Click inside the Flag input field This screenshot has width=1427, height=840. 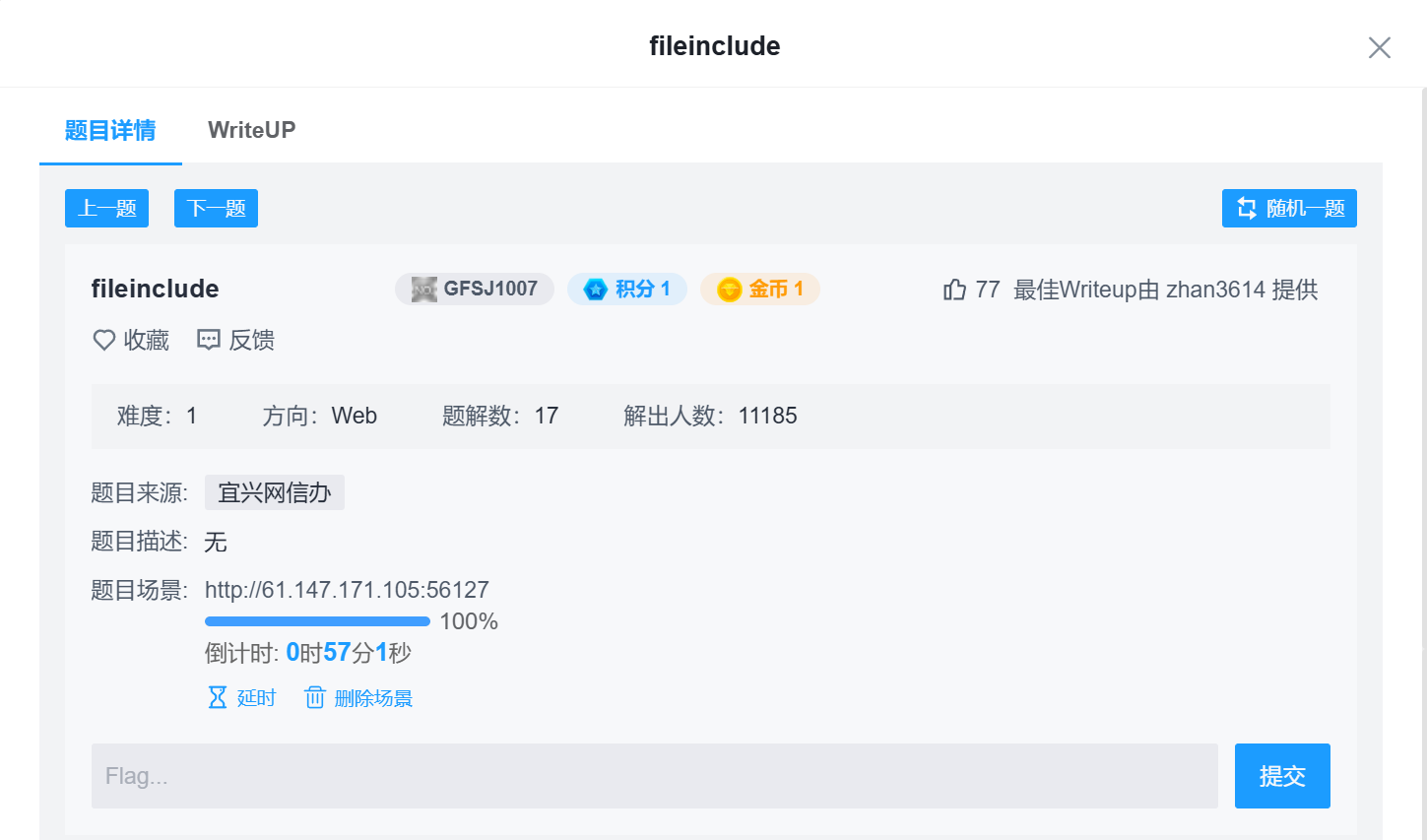[654, 776]
